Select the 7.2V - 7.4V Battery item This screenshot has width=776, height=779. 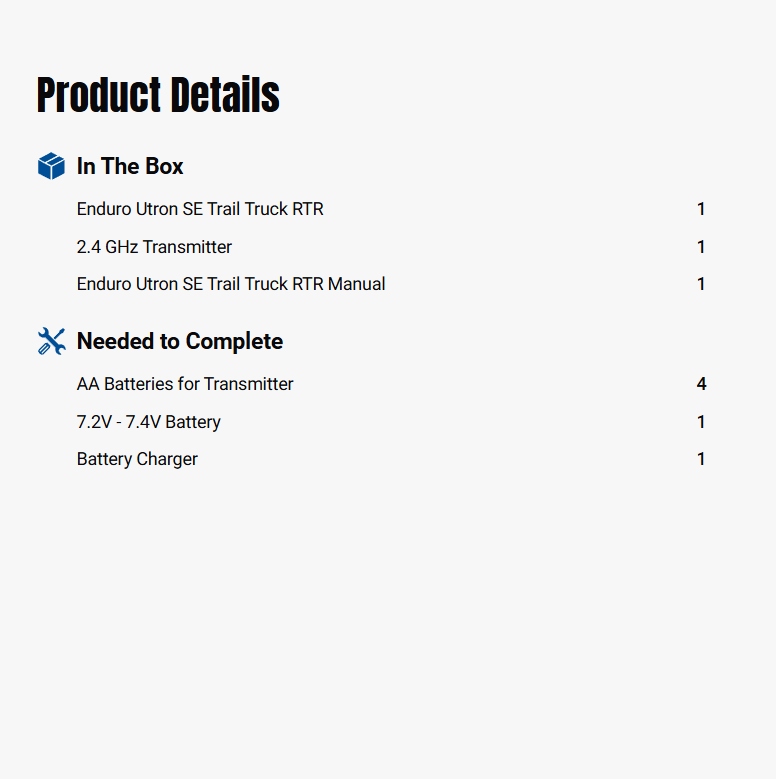(149, 422)
